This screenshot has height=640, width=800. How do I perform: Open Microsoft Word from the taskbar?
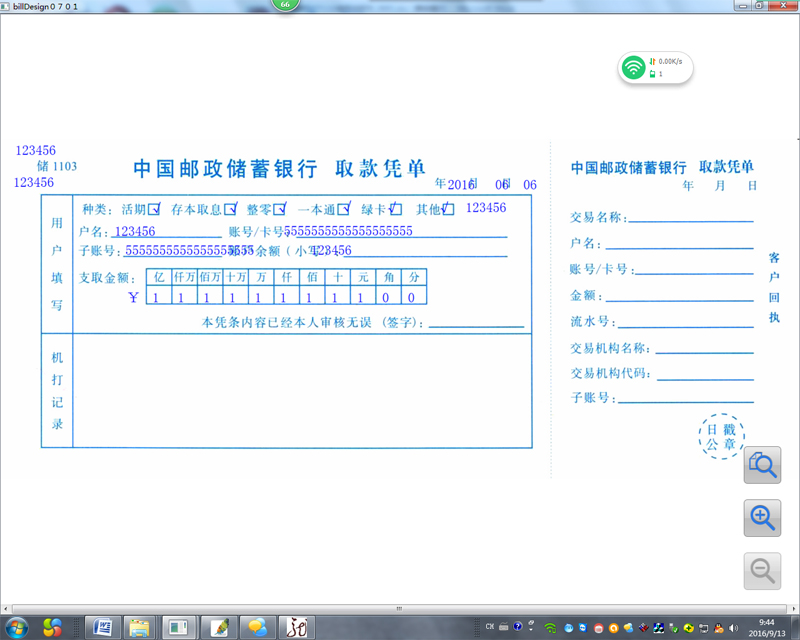click(x=102, y=627)
